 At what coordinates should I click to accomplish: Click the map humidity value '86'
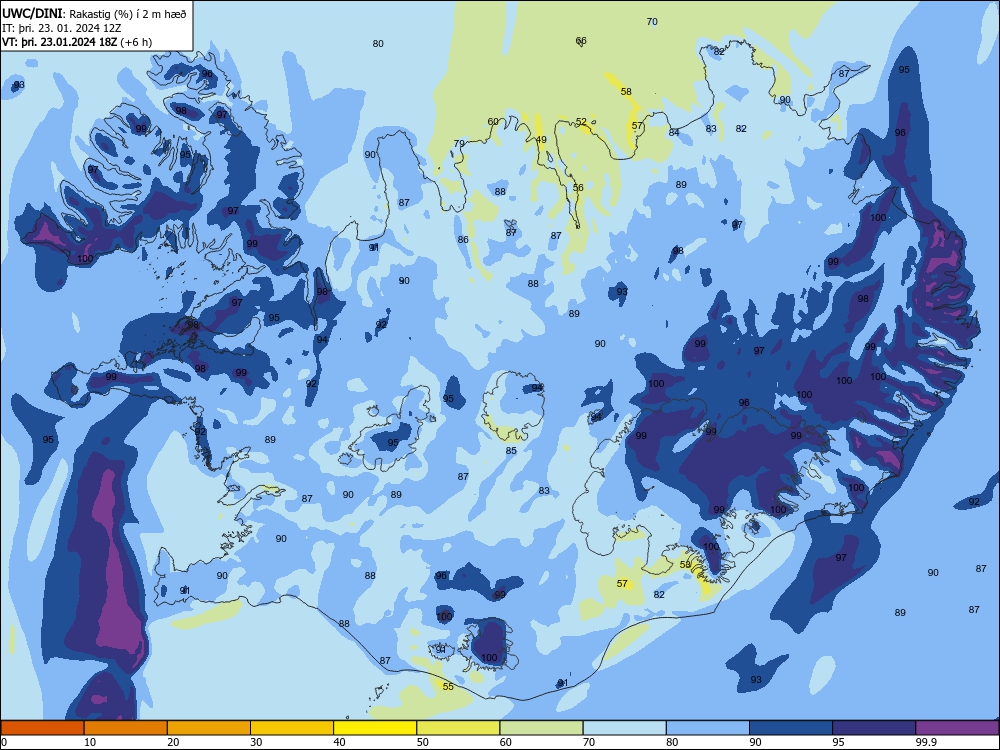[463, 240]
